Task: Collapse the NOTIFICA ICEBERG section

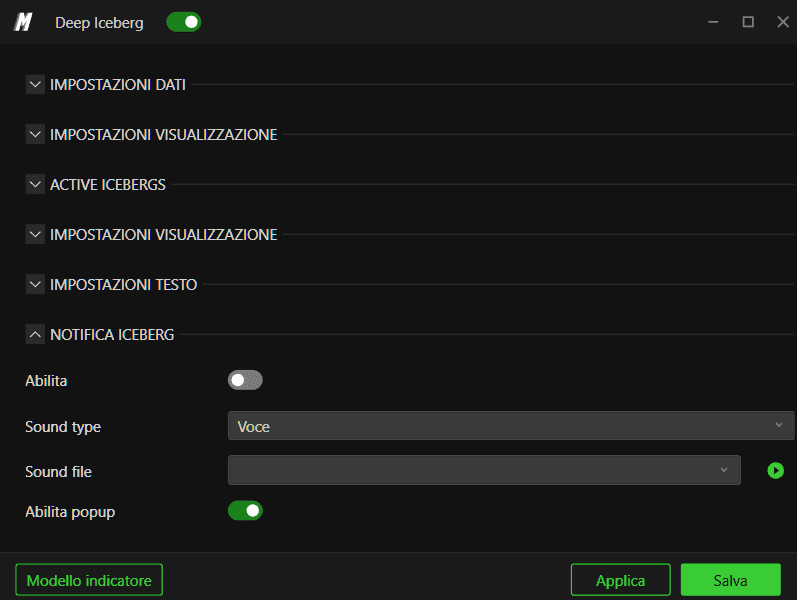Action: 35,335
